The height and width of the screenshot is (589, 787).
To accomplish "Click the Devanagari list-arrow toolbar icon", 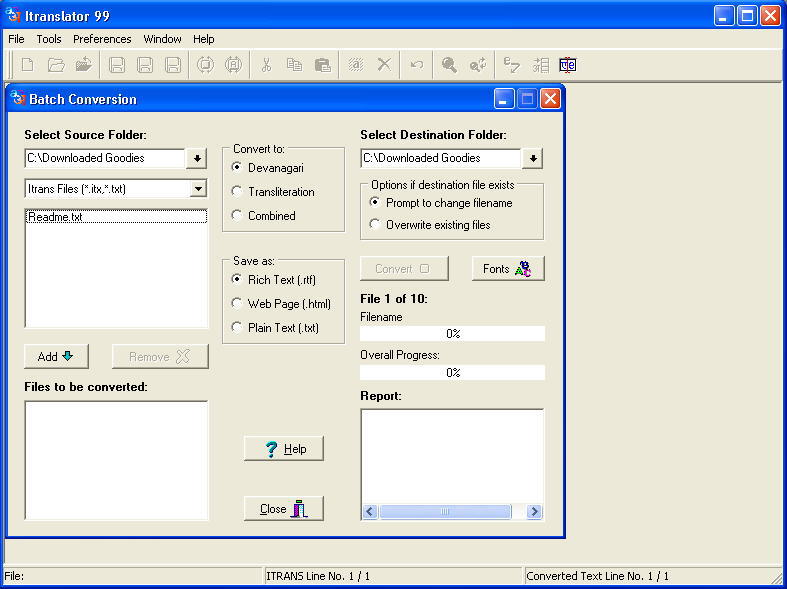I will point(540,65).
